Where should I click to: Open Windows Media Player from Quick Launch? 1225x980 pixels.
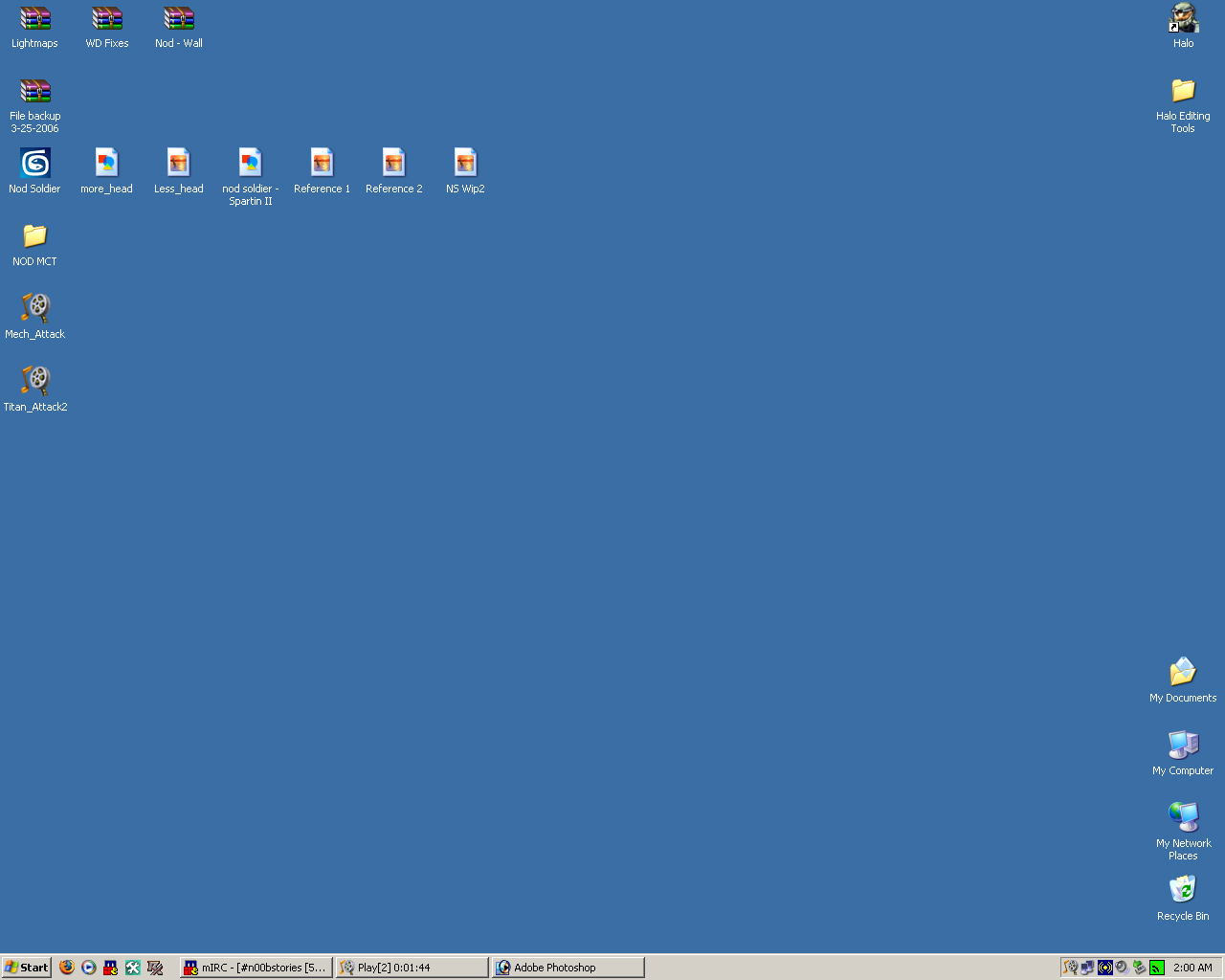pos(89,968)
